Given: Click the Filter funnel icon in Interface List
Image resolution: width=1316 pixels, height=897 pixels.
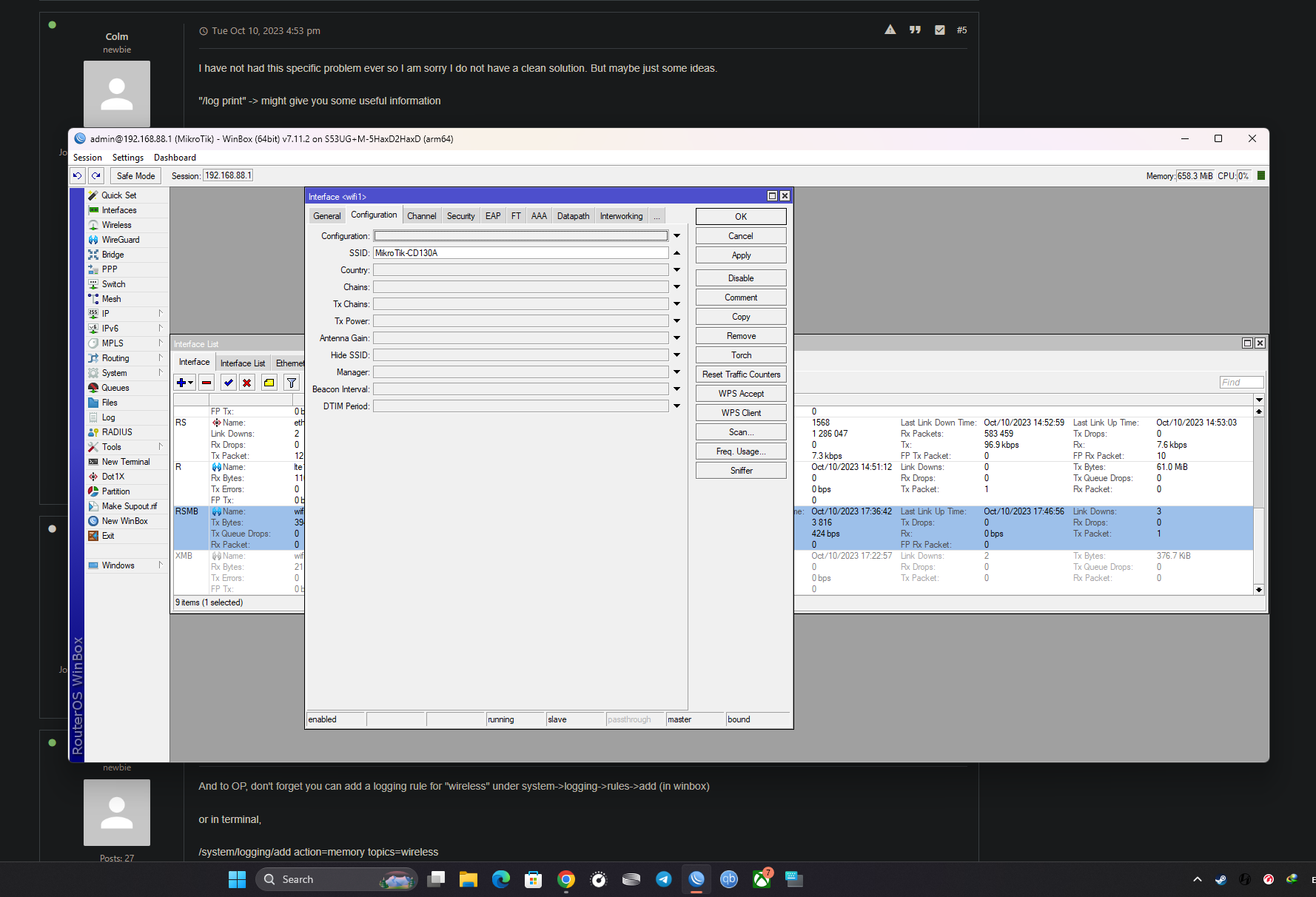Looking at the screenshot, I should 292,383.
